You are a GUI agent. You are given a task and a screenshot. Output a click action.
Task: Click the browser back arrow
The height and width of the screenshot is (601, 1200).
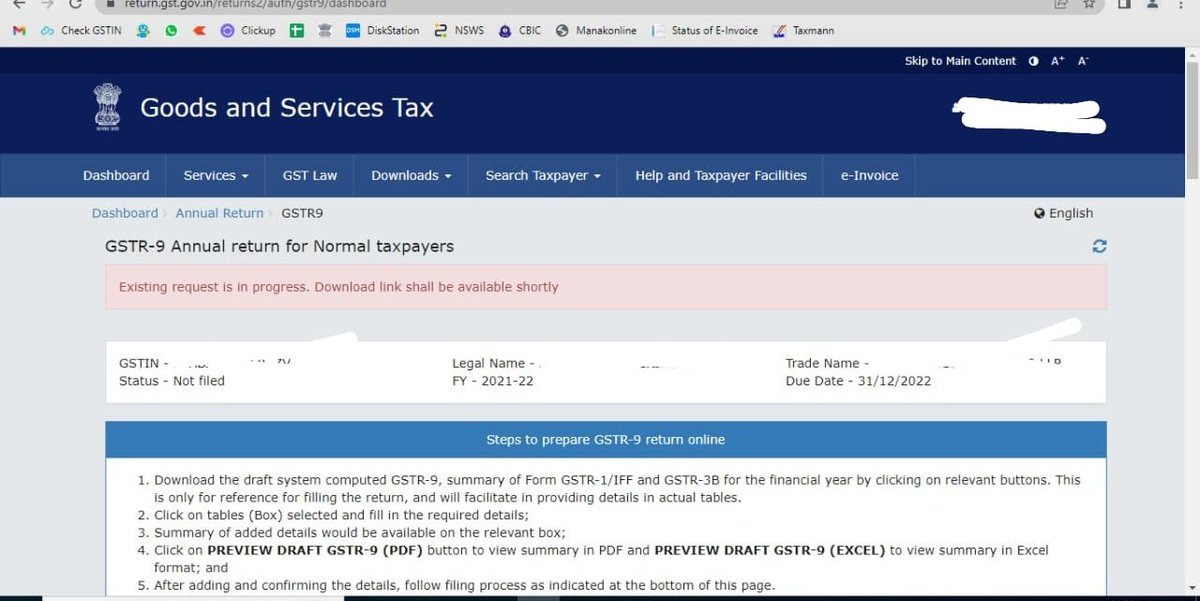pos(19,4)
